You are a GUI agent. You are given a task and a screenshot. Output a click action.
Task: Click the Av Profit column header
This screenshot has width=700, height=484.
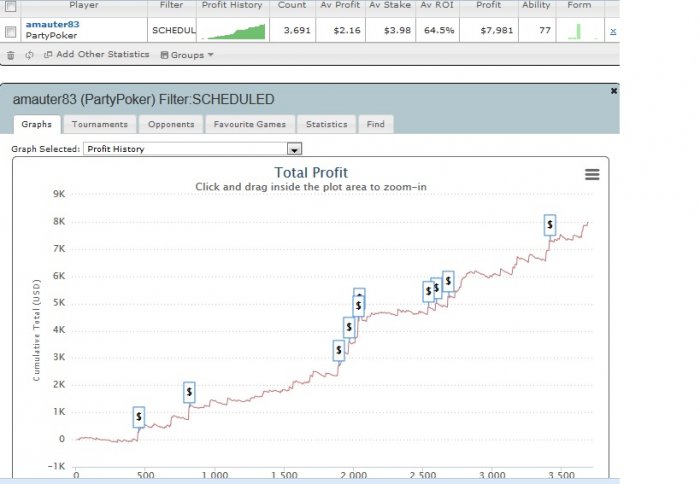coord(340,5)
